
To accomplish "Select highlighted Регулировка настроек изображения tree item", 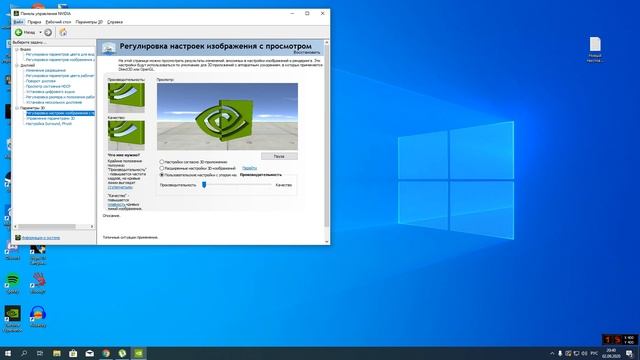I will [x=60, y=113].
